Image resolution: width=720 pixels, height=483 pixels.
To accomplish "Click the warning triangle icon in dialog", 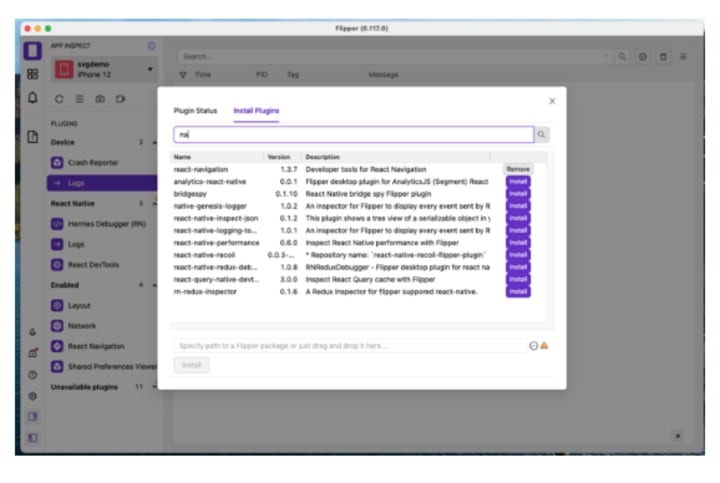I will 545,345.
